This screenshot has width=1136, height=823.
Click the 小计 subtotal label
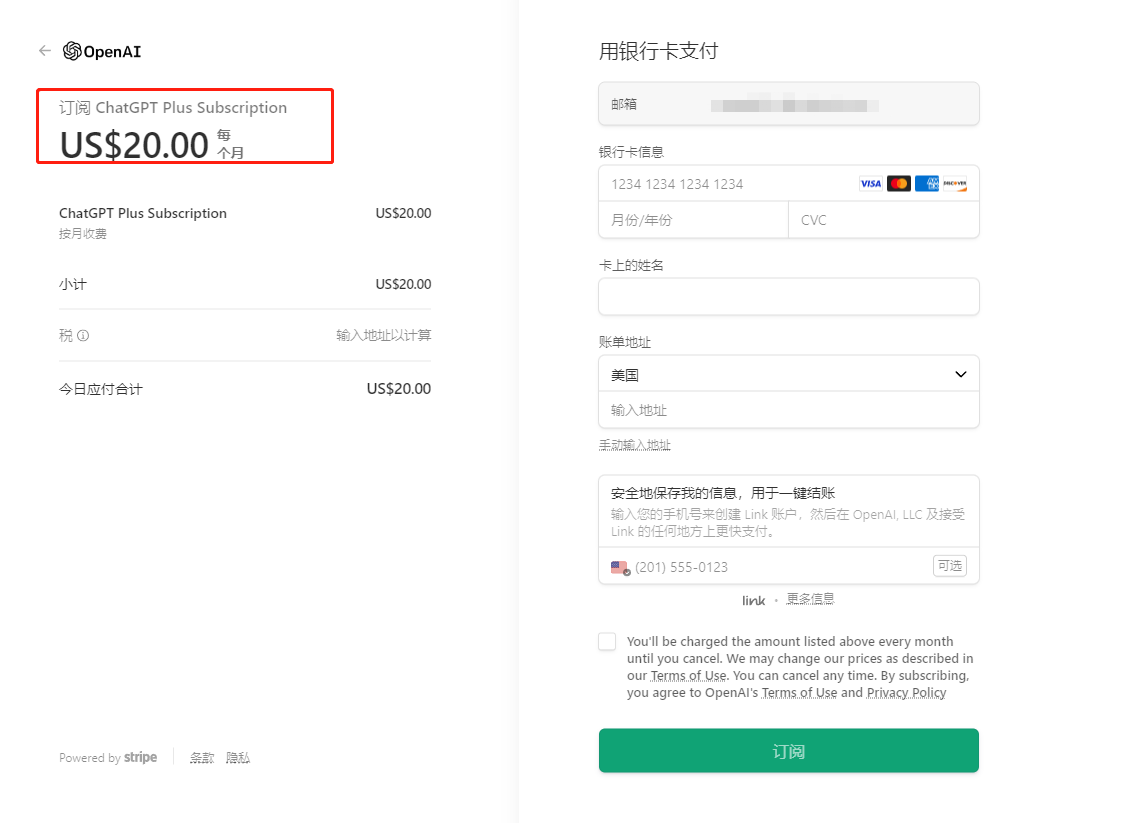click(x=72, y=284)
